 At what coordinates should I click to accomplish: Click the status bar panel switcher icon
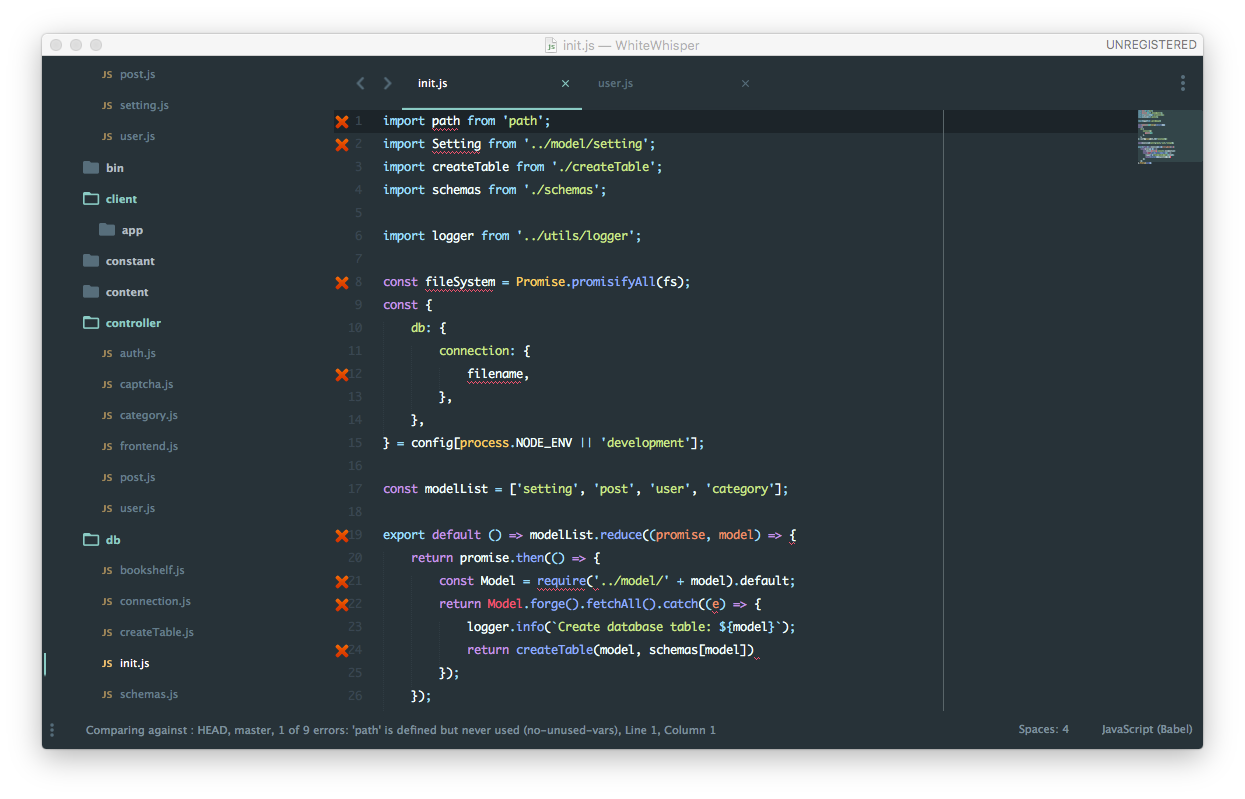[52, 730]
